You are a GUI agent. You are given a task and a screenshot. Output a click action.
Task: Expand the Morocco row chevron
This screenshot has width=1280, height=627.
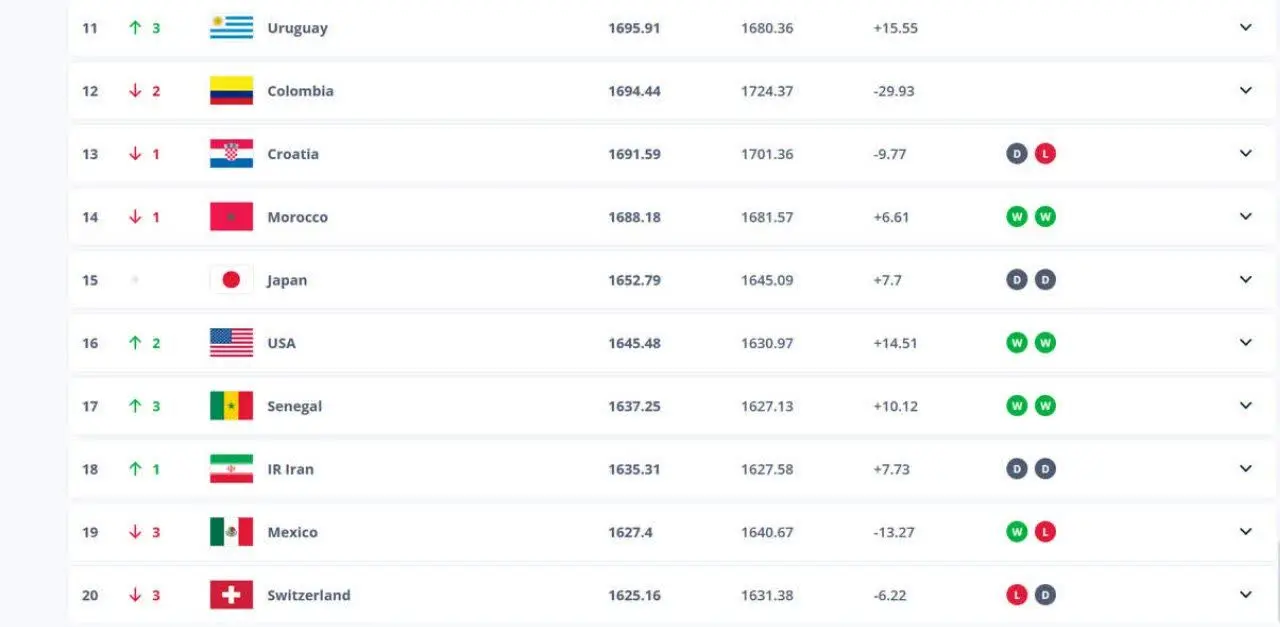tap(1245, 217)
